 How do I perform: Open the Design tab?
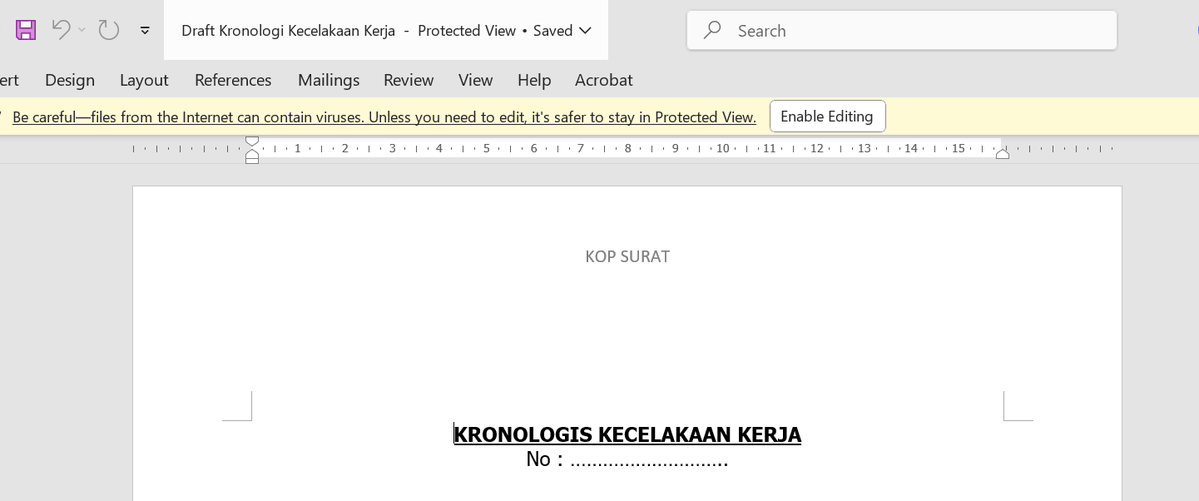70,80
